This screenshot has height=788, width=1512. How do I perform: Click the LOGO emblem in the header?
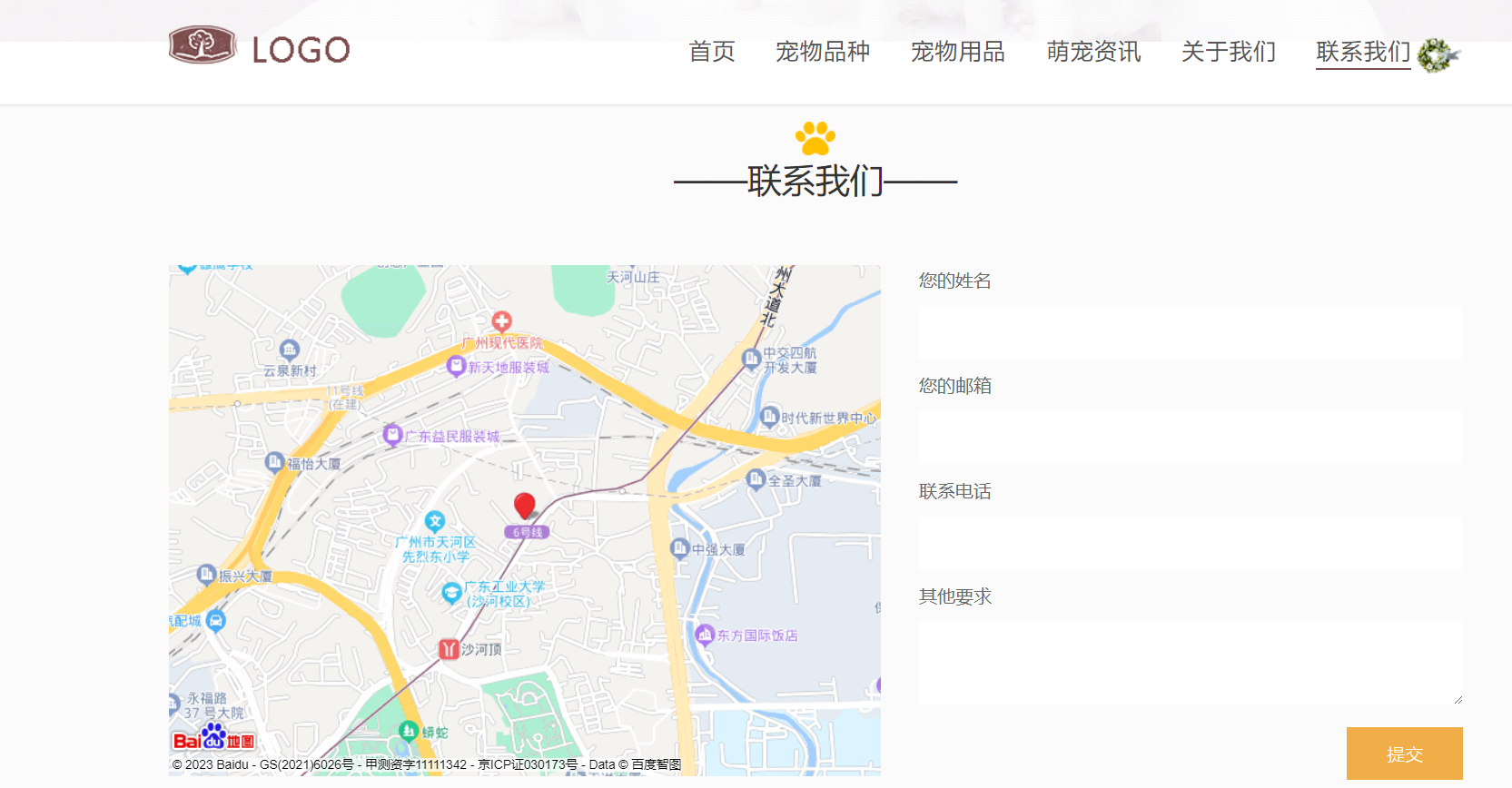[x=203, y=44]
